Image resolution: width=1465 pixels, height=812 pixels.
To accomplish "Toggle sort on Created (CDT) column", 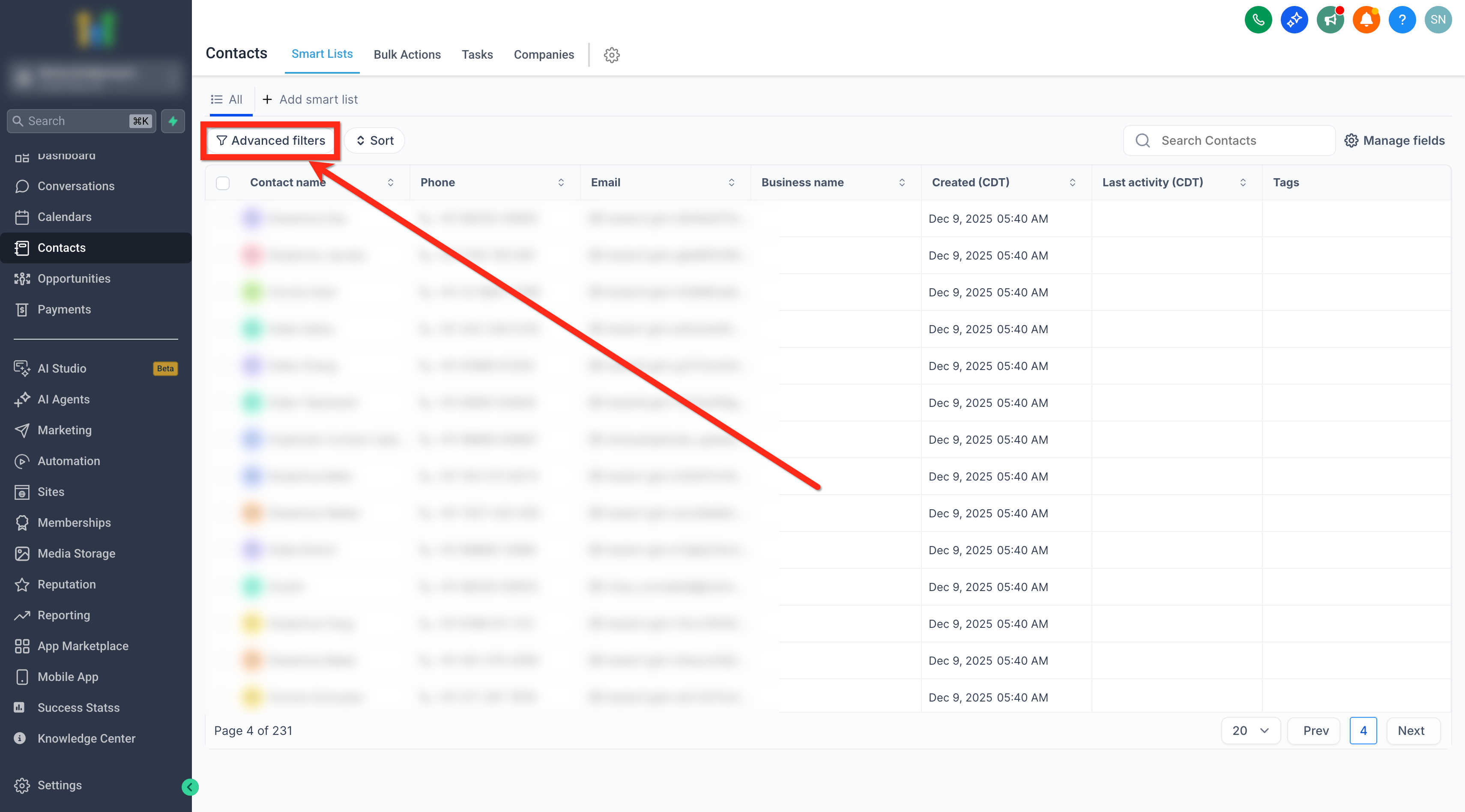I will [1073, 182].
